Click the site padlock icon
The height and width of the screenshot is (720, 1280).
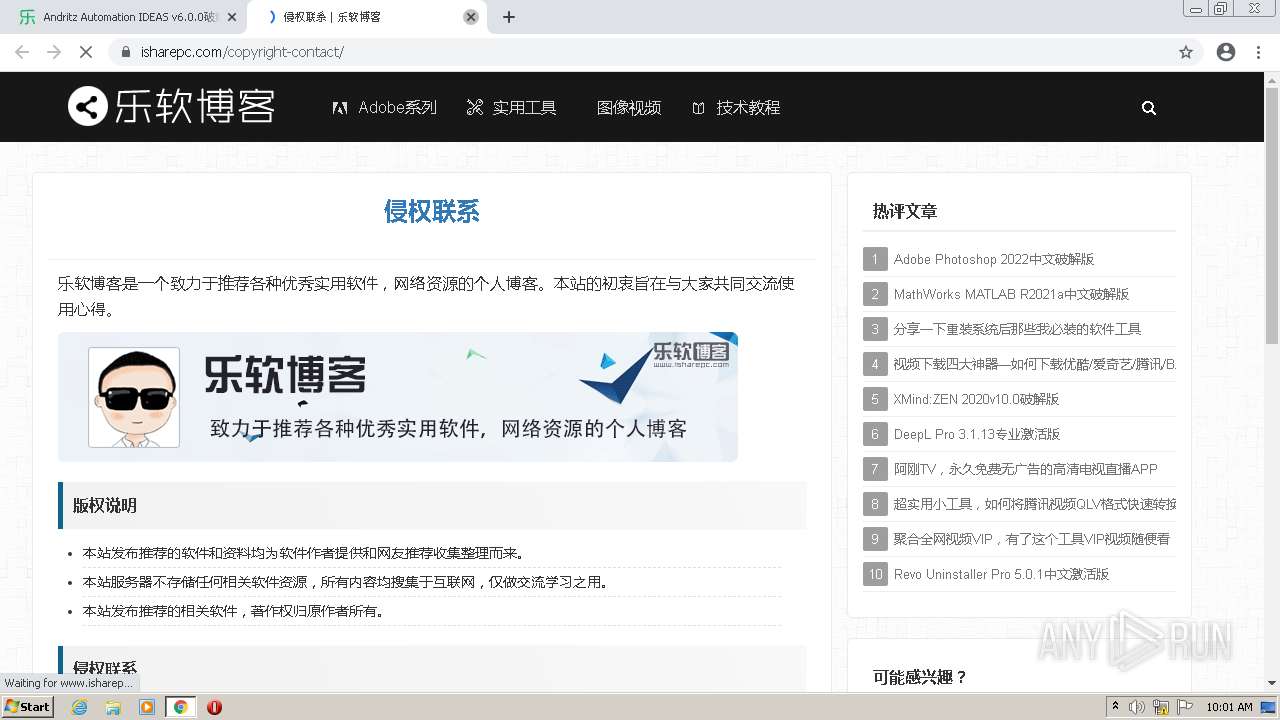(x=126, y=52)
